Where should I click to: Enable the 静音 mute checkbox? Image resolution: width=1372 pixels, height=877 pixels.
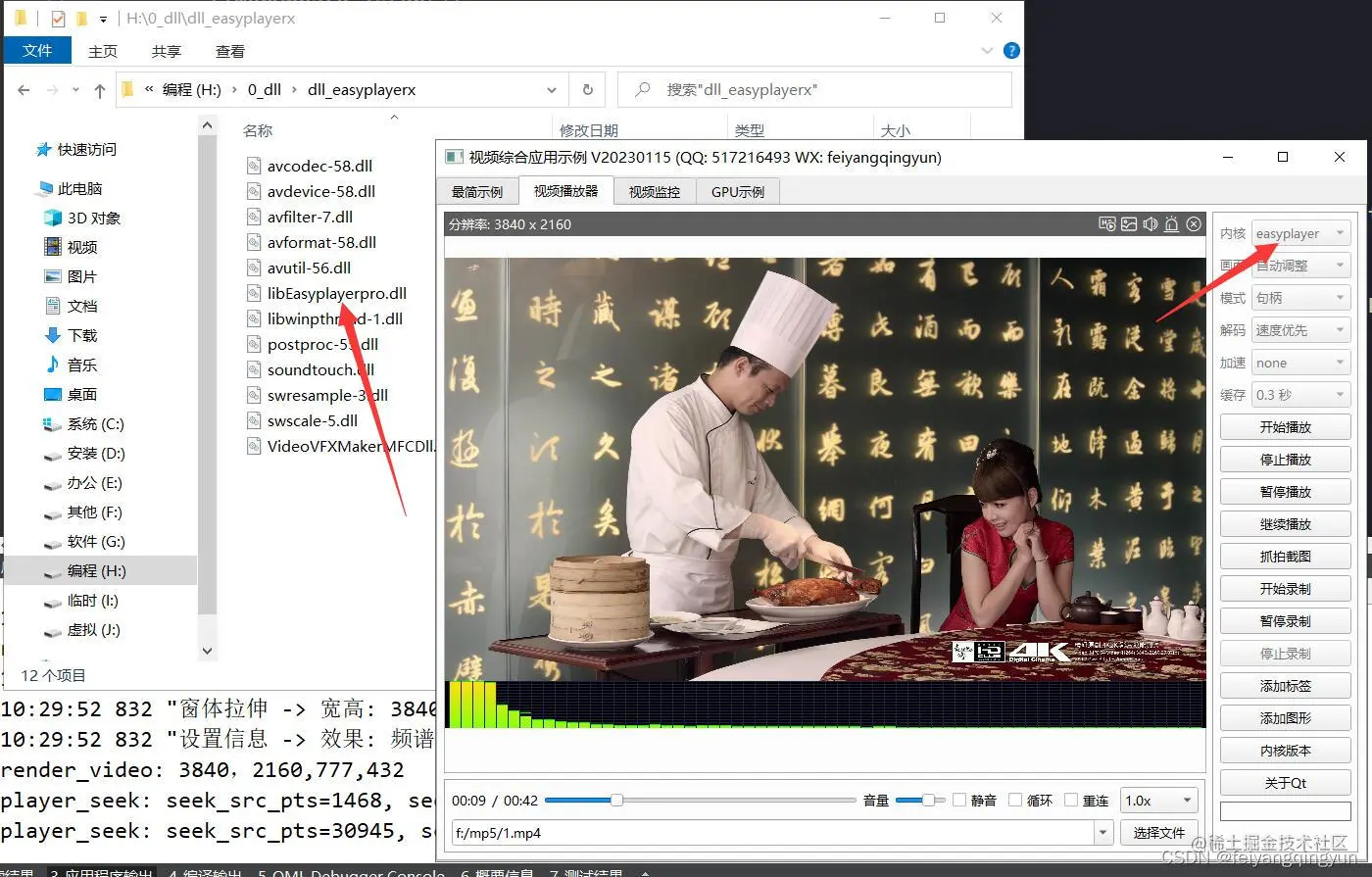959,801
